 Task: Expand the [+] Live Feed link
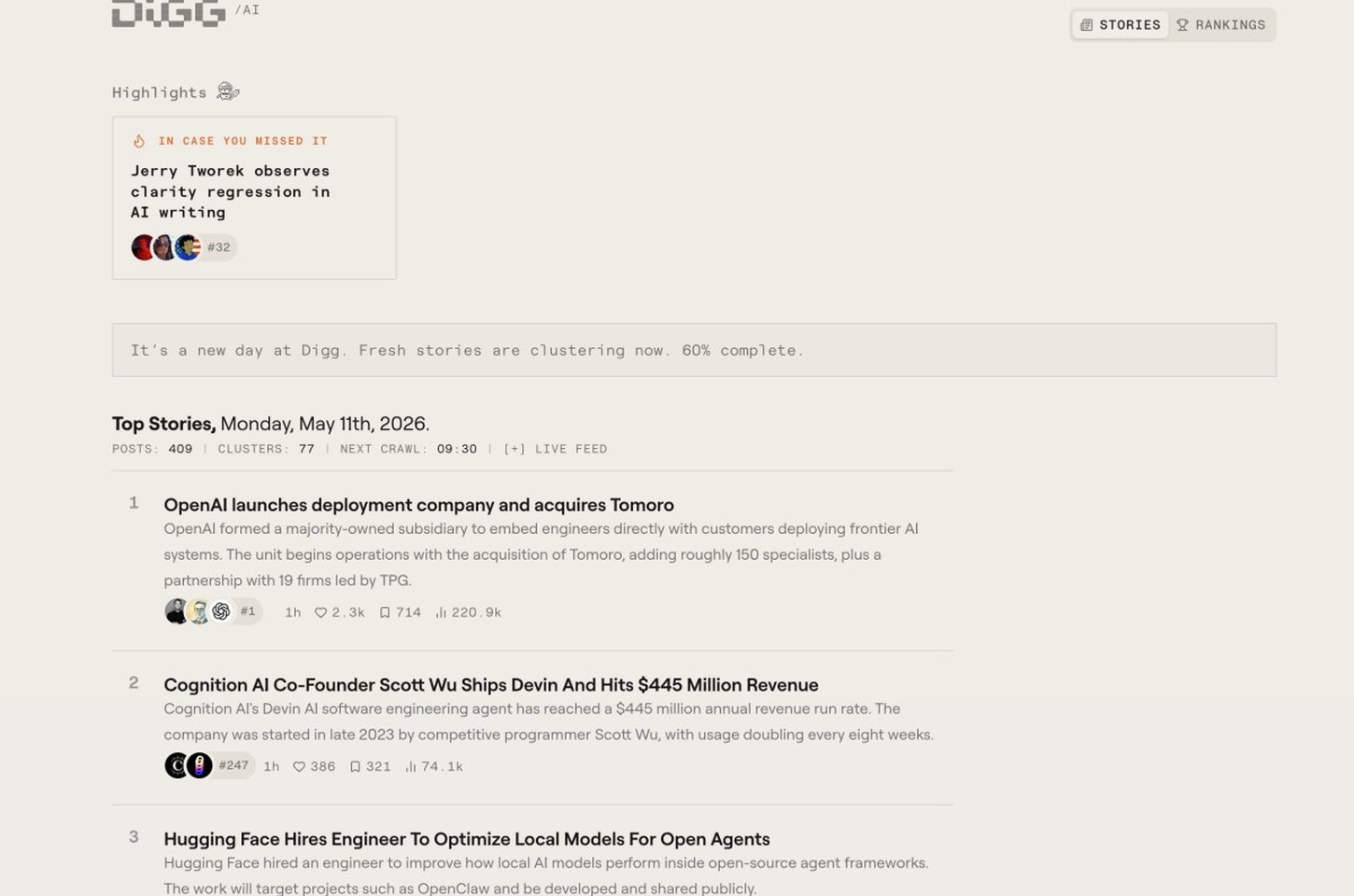[x=556, y=449]
